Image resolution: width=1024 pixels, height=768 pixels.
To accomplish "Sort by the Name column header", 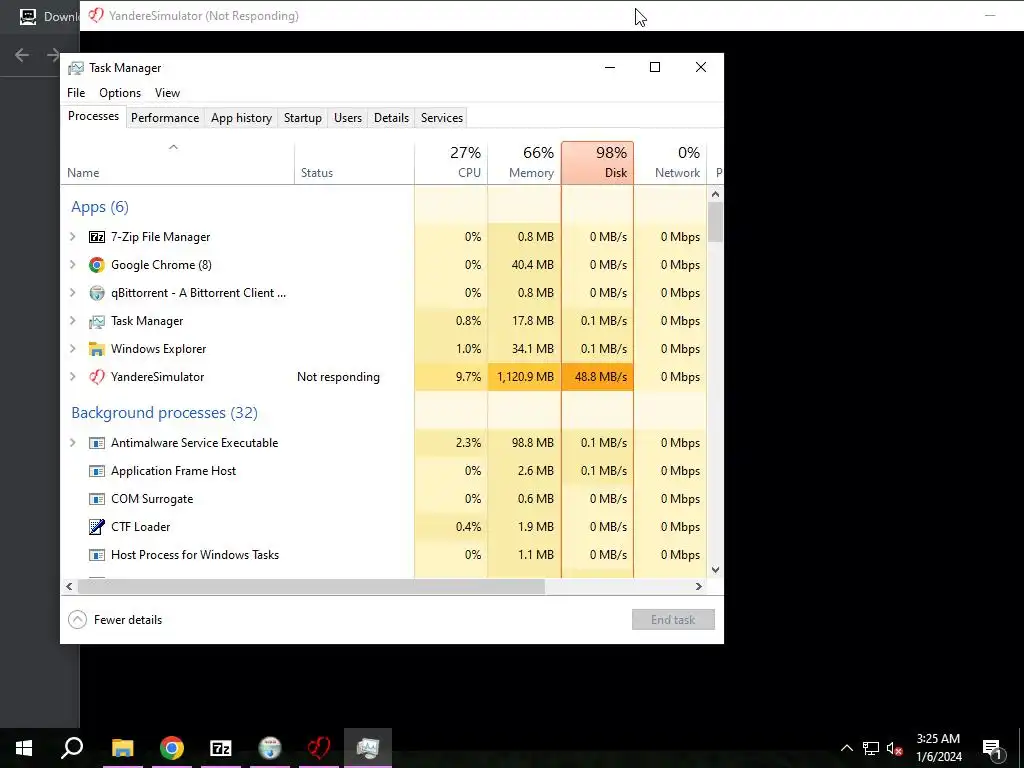I will (178, 163).
